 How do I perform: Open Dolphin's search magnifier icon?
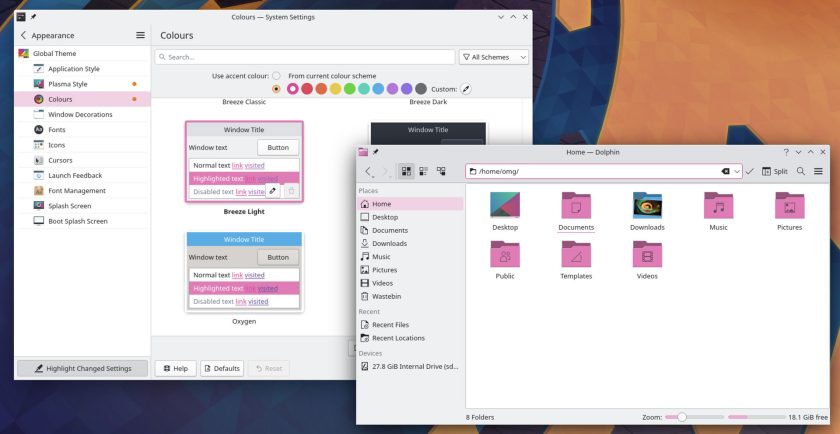pyautogui.click(x=800, y=171)
